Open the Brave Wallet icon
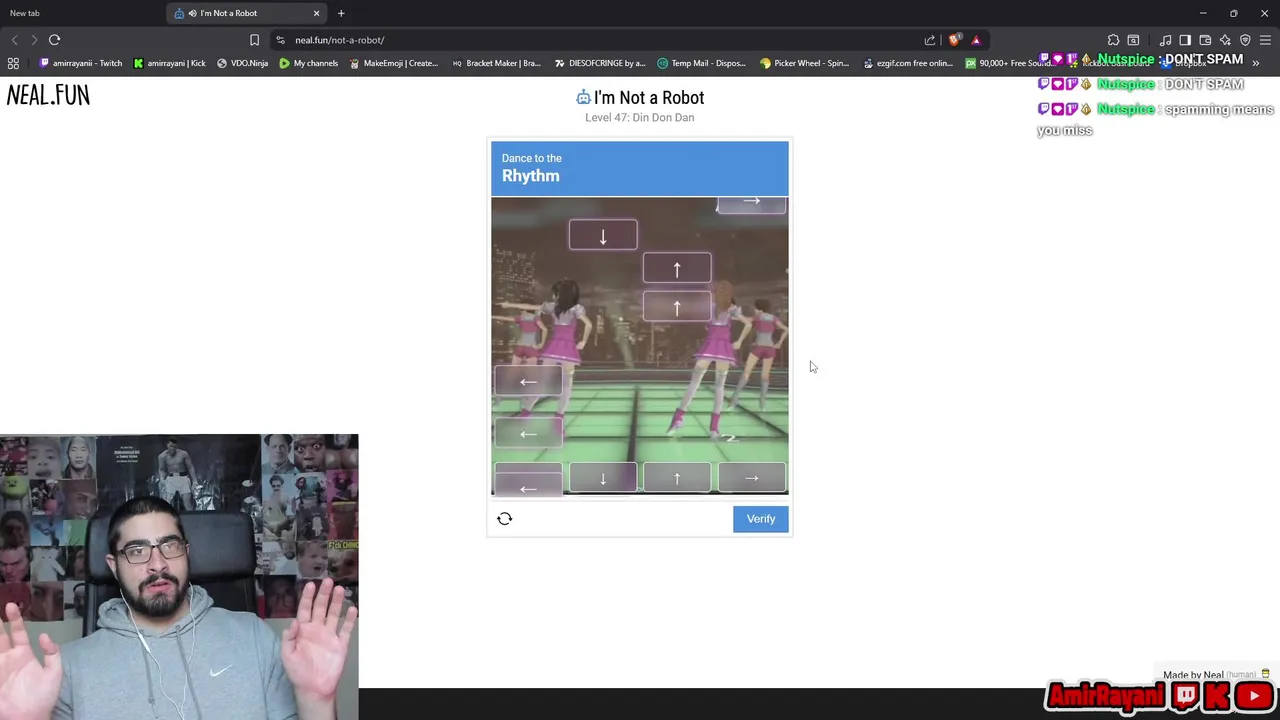Screen dimensions: 1280x720 [1205, 40]
